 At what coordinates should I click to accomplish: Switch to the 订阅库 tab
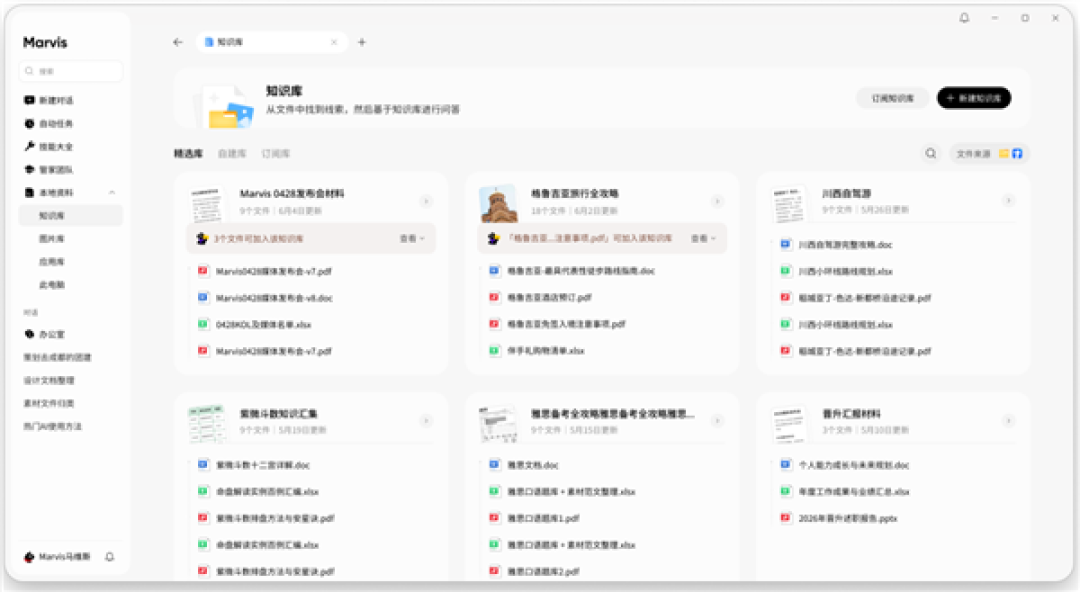point(276,153)
